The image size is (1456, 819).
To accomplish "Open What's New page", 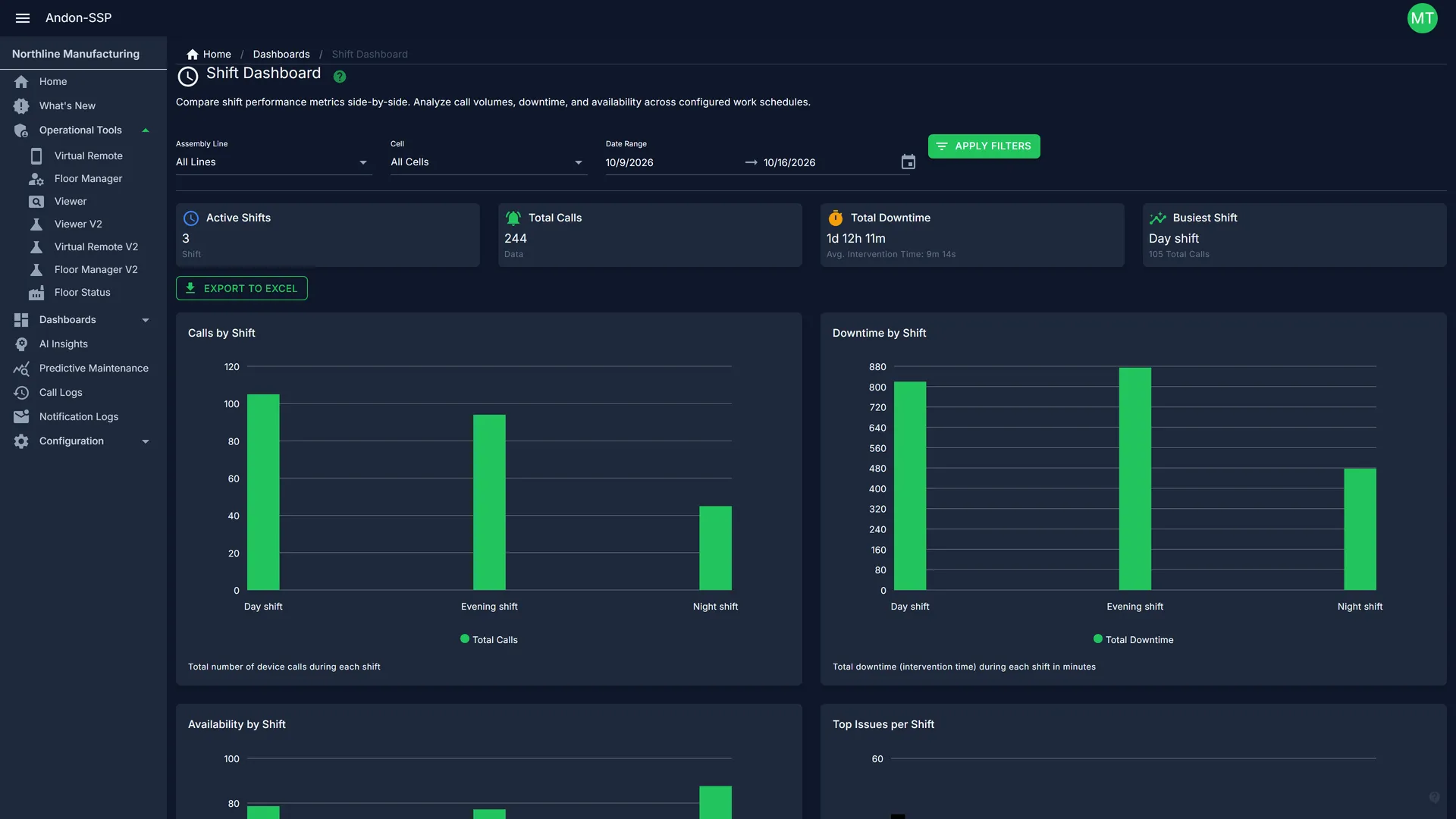I will click(67, 106).
